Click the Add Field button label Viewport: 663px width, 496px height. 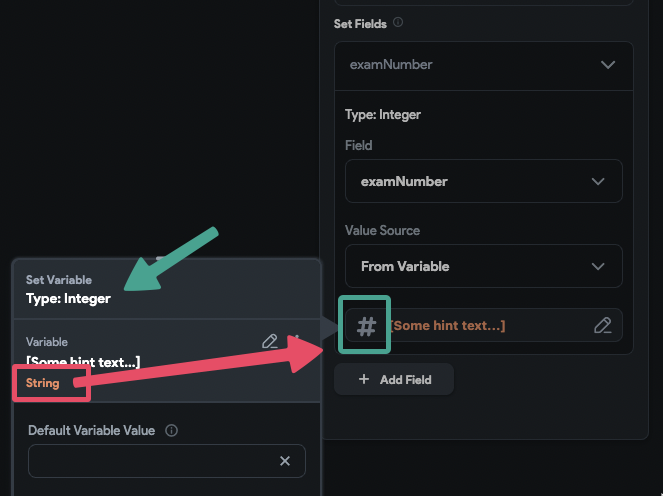[x=405, y=380]
